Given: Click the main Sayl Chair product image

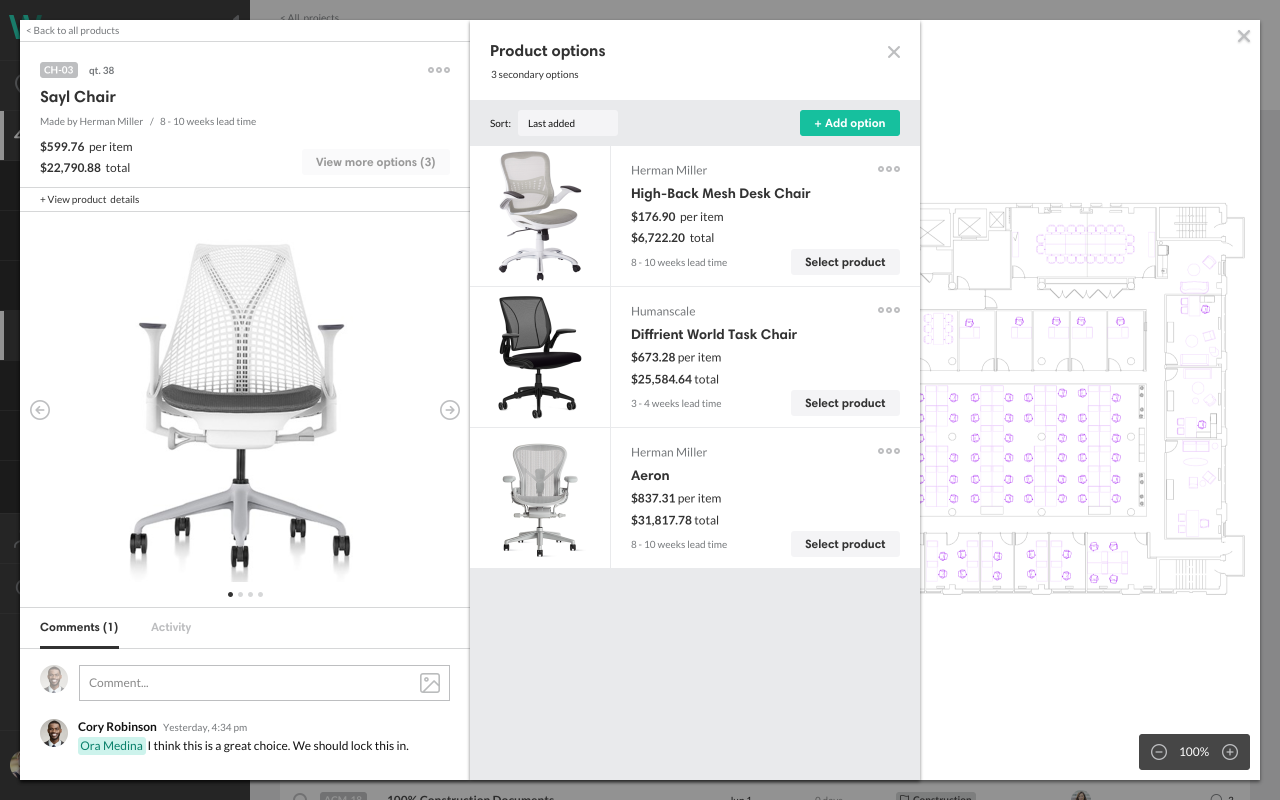Looking at the screenshot, I should pos(240,410).
